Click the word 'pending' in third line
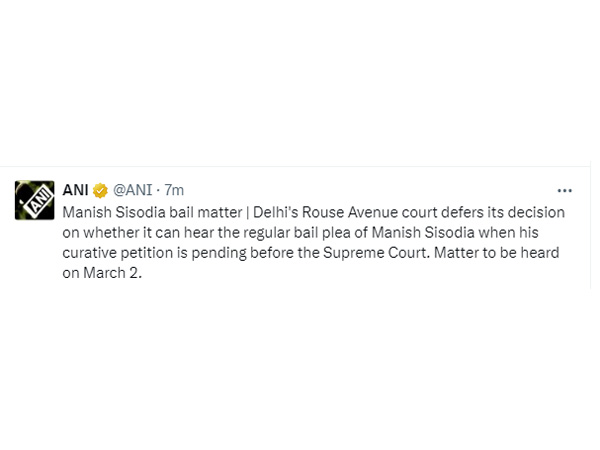This screenshot has height=450, width=600. 219,253
